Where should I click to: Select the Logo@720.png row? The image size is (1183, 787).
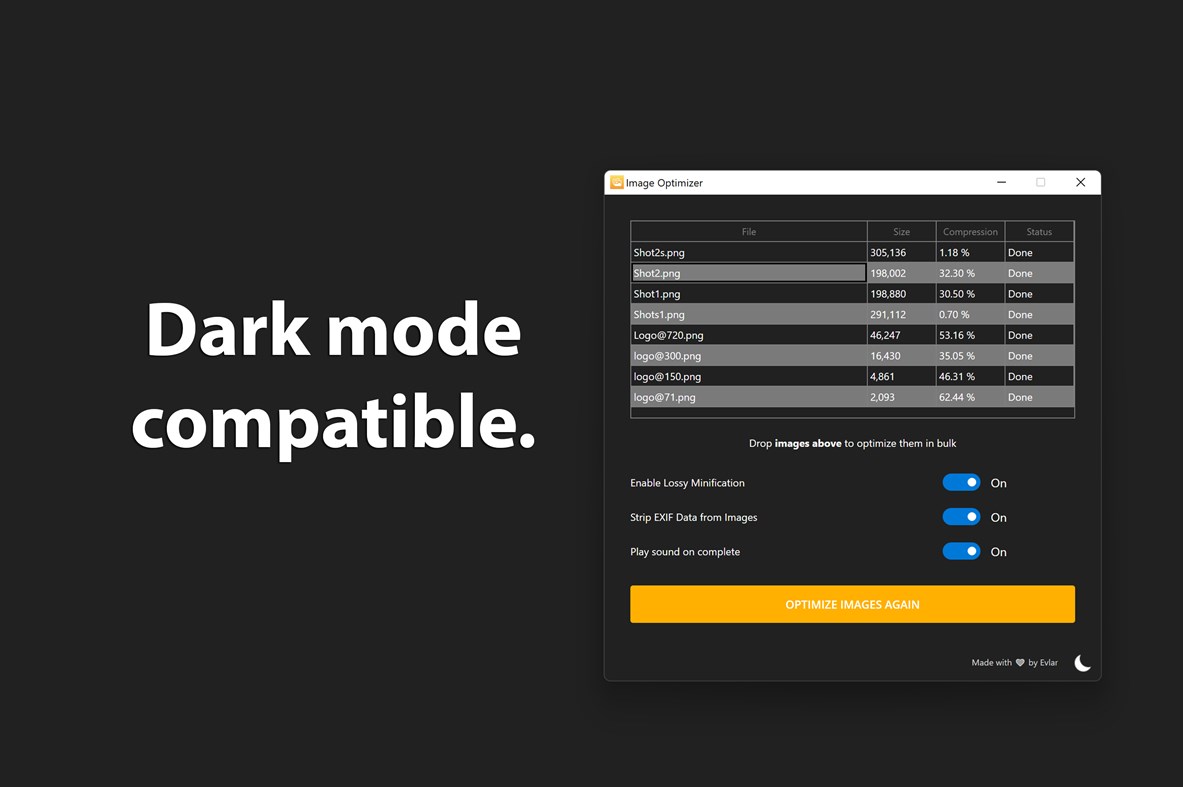click(748, 335)
